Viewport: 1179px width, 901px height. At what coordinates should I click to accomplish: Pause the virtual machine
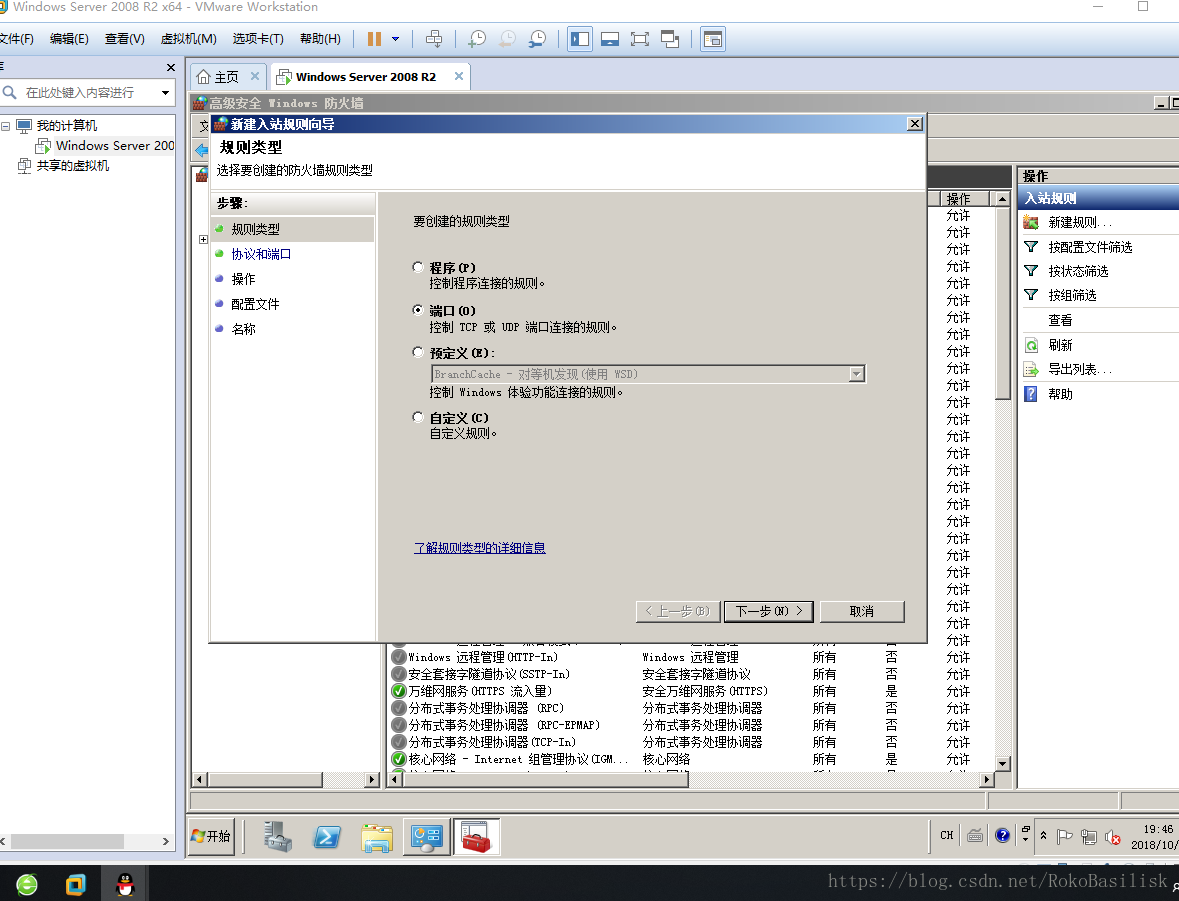point(374,39)
